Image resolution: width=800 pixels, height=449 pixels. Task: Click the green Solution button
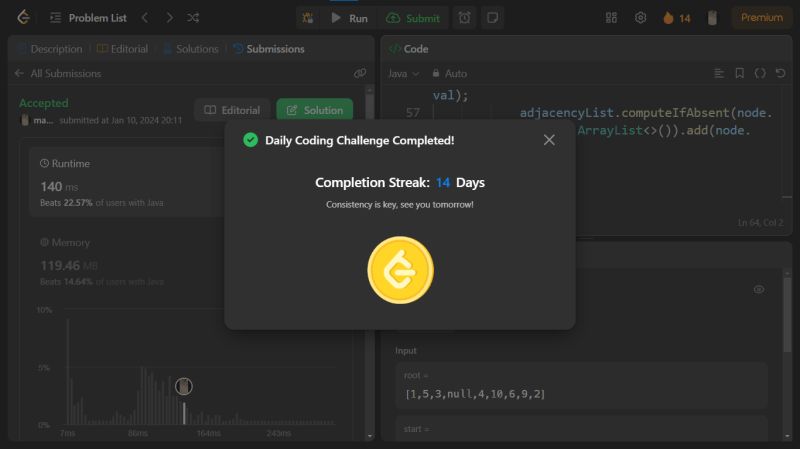click(x=314, y=110)
